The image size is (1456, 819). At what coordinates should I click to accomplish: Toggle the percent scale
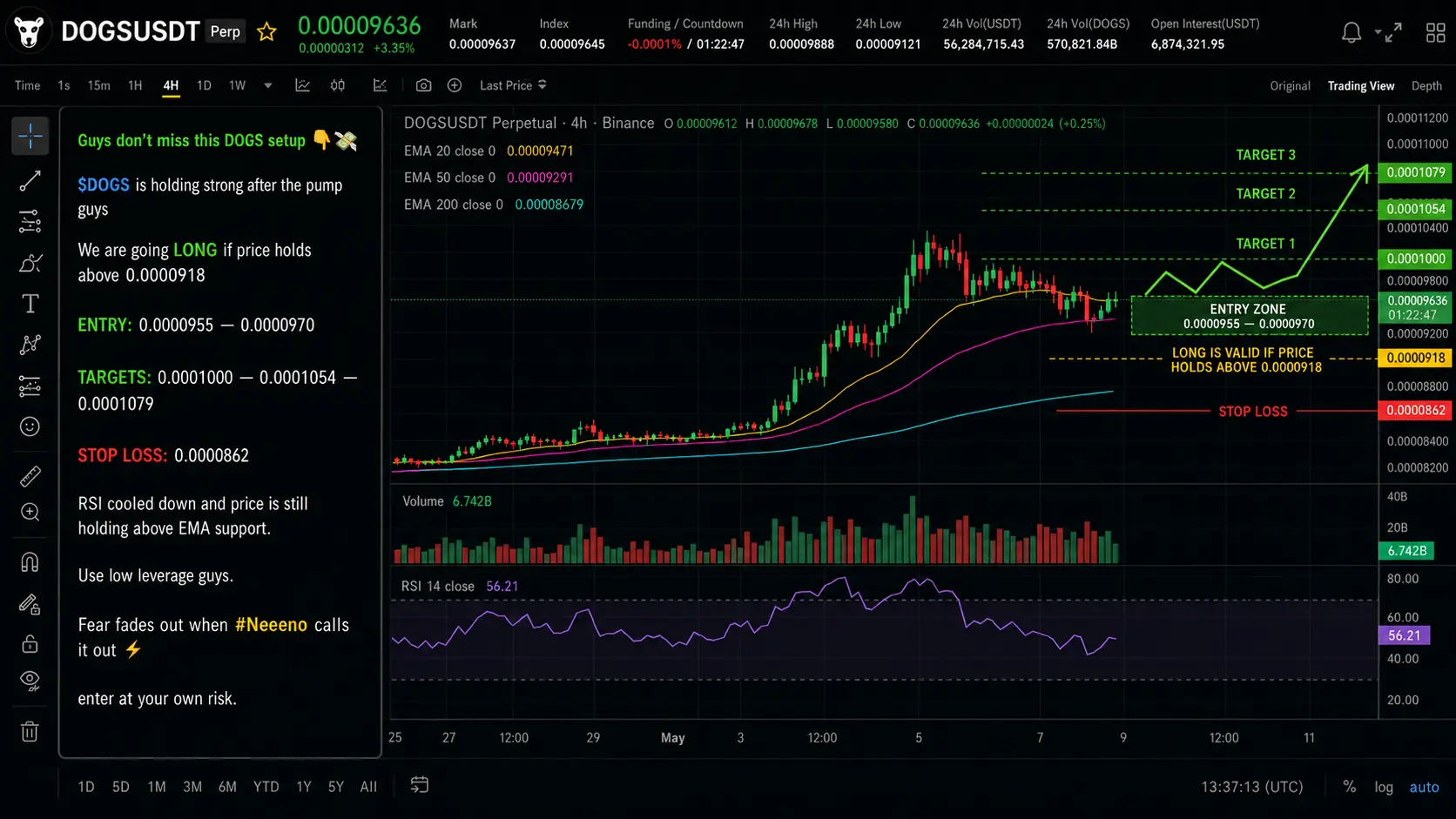click(1349, 787)
